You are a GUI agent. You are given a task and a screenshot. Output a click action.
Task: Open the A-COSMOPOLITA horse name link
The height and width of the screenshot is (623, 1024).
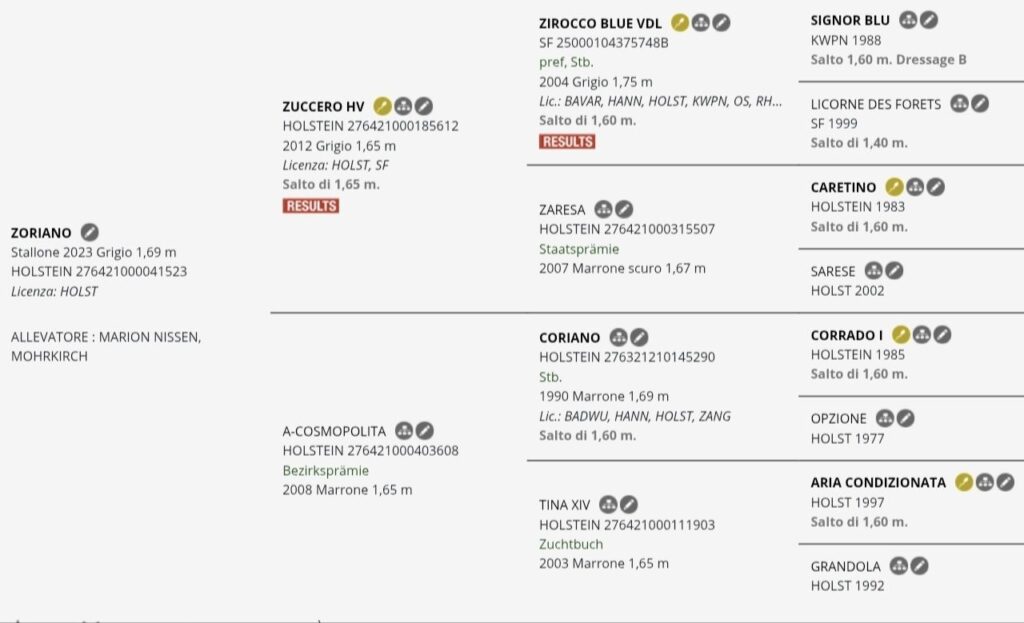tap(334, 432)
